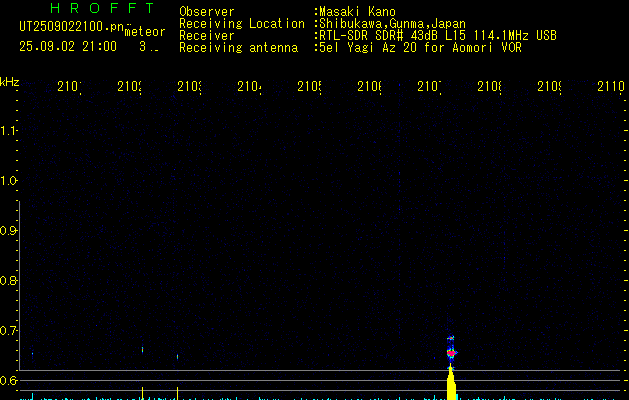
Task: Select the 25.09.02 21:00 timestamp
Action: (68, 47)
